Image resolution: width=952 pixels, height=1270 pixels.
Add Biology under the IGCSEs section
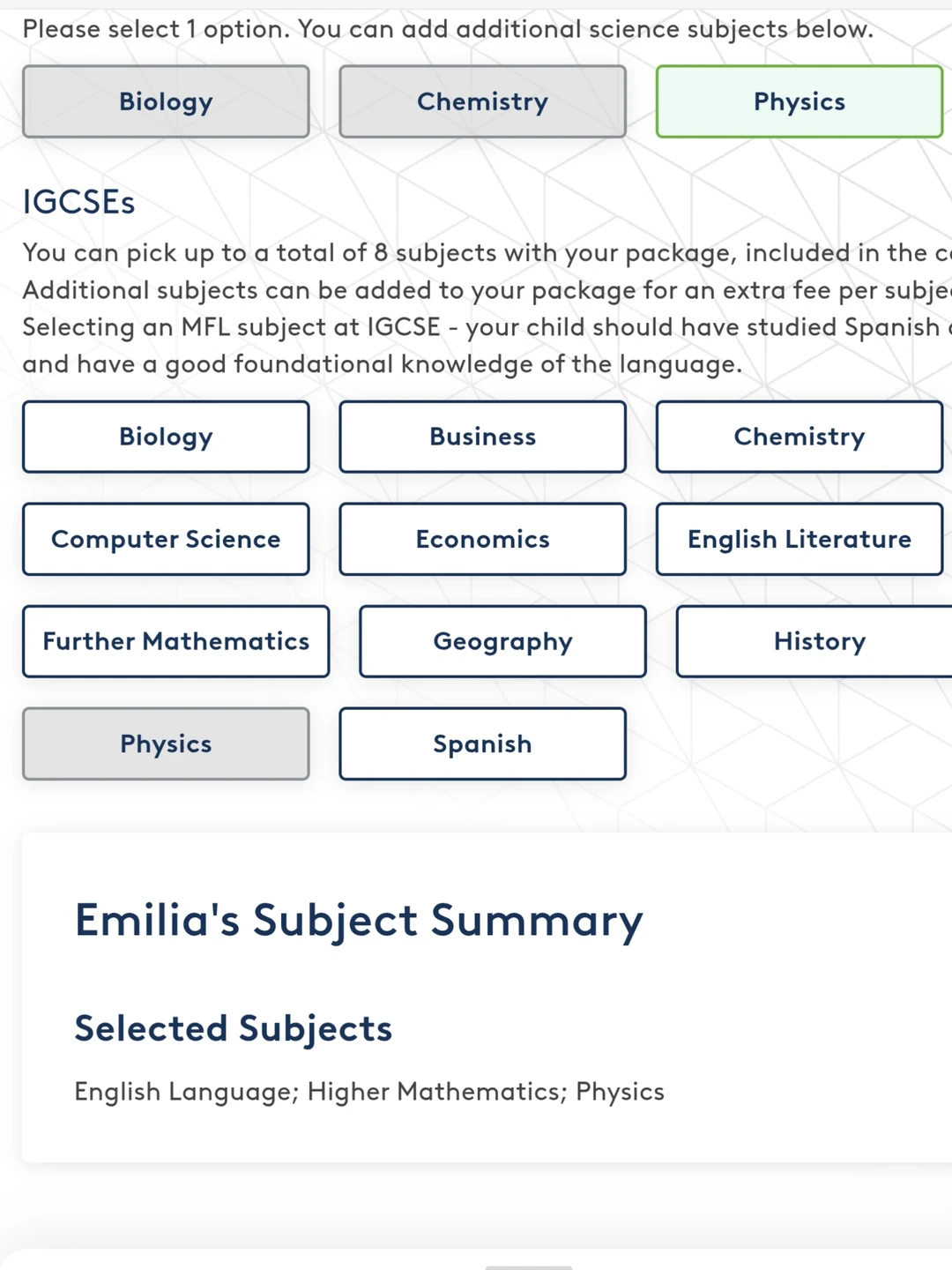click(x=166, y=437)
